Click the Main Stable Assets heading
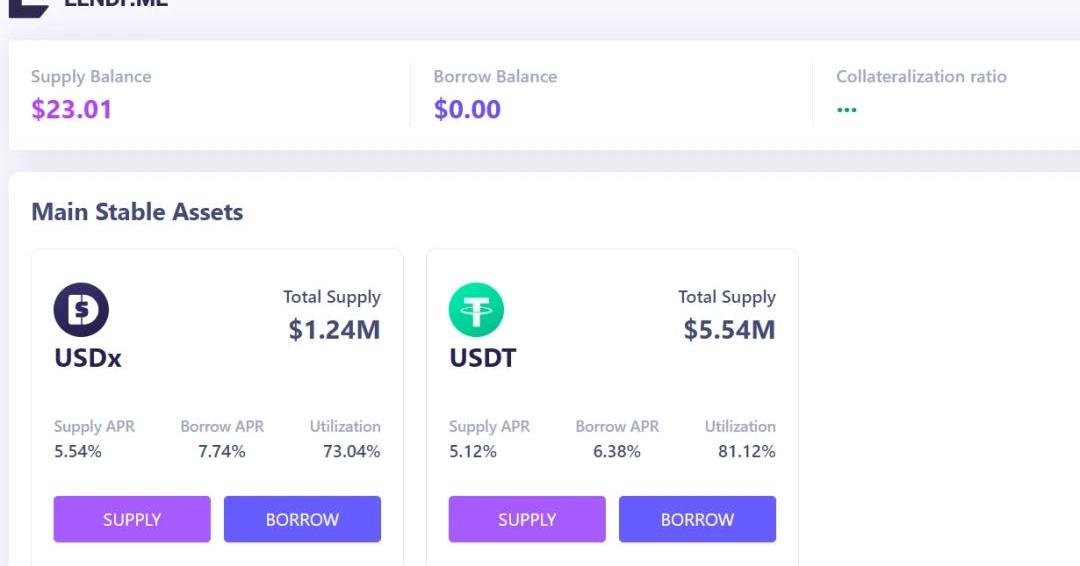Viewport: 1080px width, 566px height. point(137,212)
